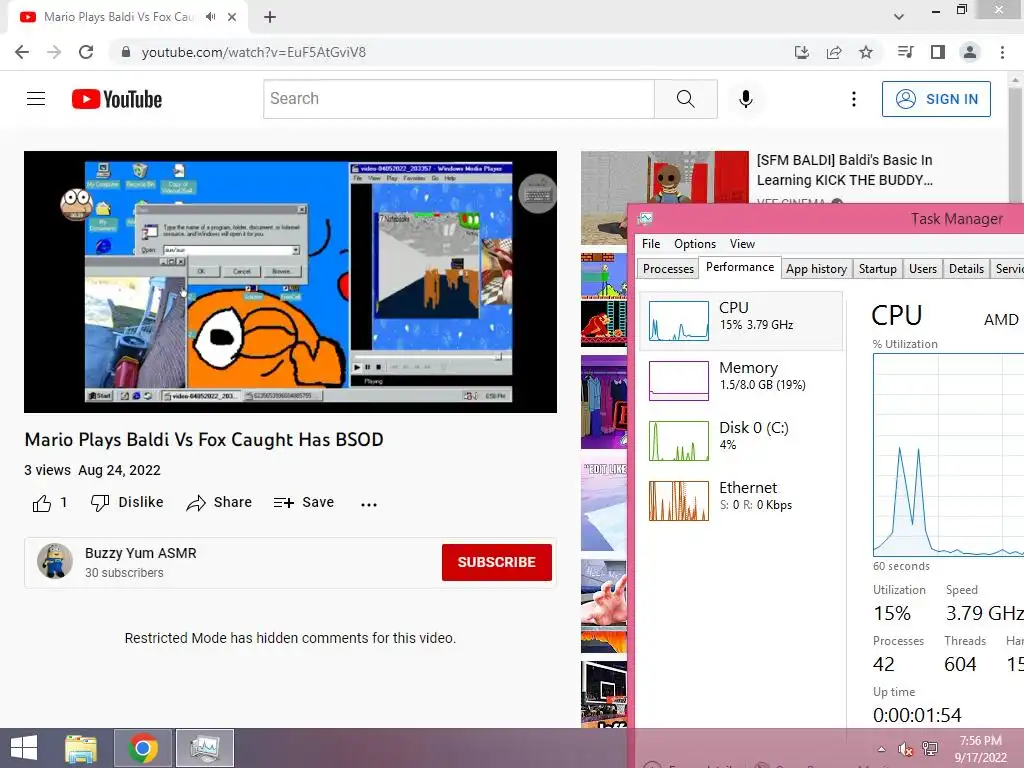This screenshot has width=1024, height=768.
Task: Go to YouTube home via logo
Action: pos(117,99)
